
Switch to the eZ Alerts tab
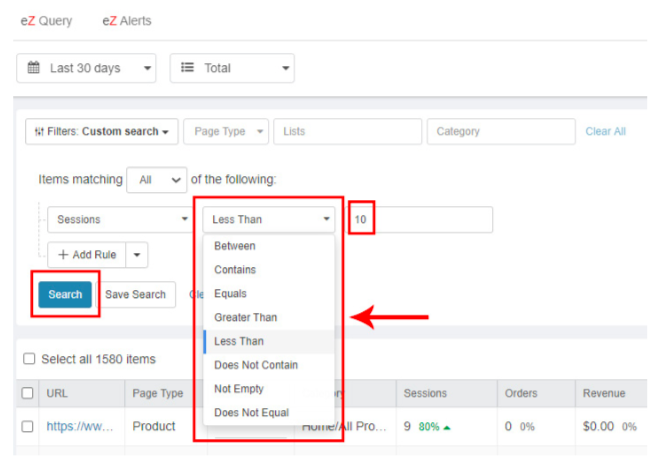(127, 21)
